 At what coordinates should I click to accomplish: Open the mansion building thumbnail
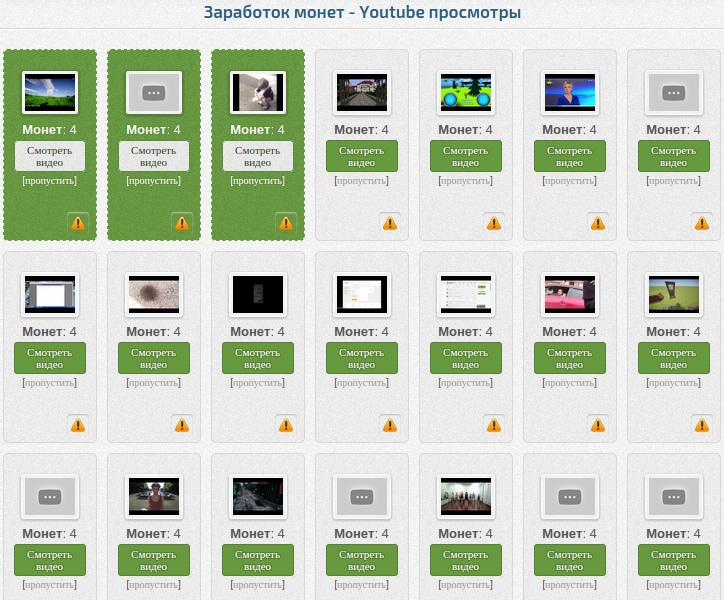pos(362,92)
